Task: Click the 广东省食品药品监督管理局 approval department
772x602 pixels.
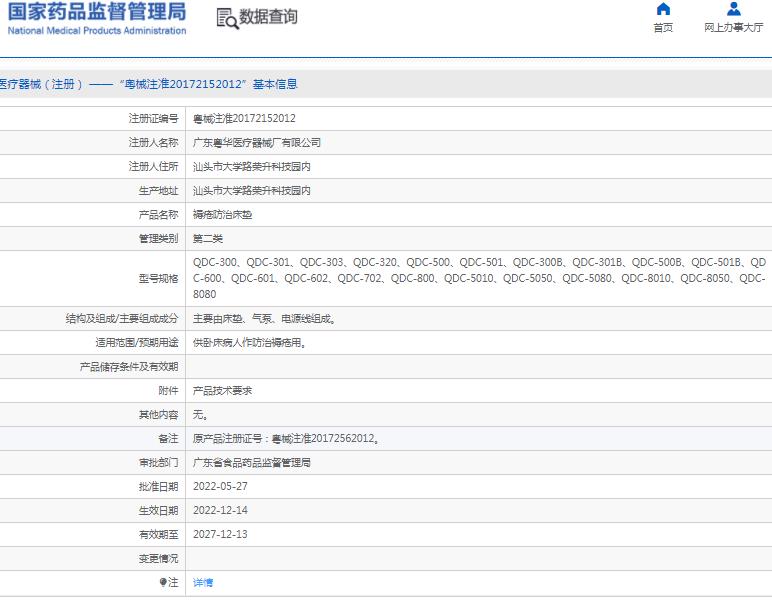Action: point(252,463)
